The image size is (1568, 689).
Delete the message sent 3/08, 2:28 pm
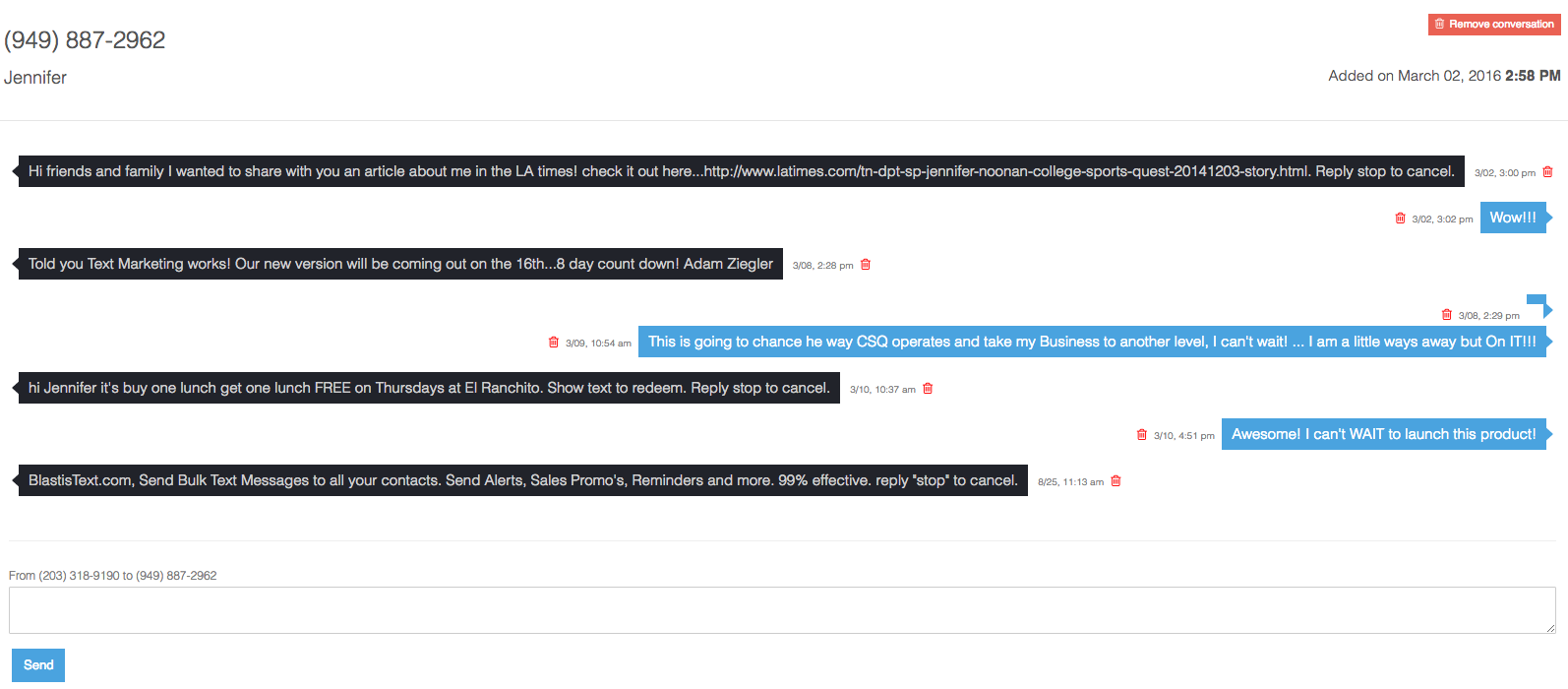[x=866, y=265]
